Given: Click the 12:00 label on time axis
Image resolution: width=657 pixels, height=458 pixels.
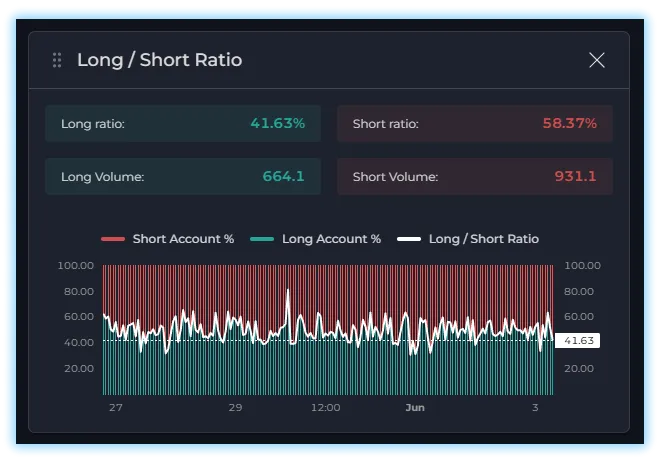Looking at the screenshot, I should (x=326, y=408).
